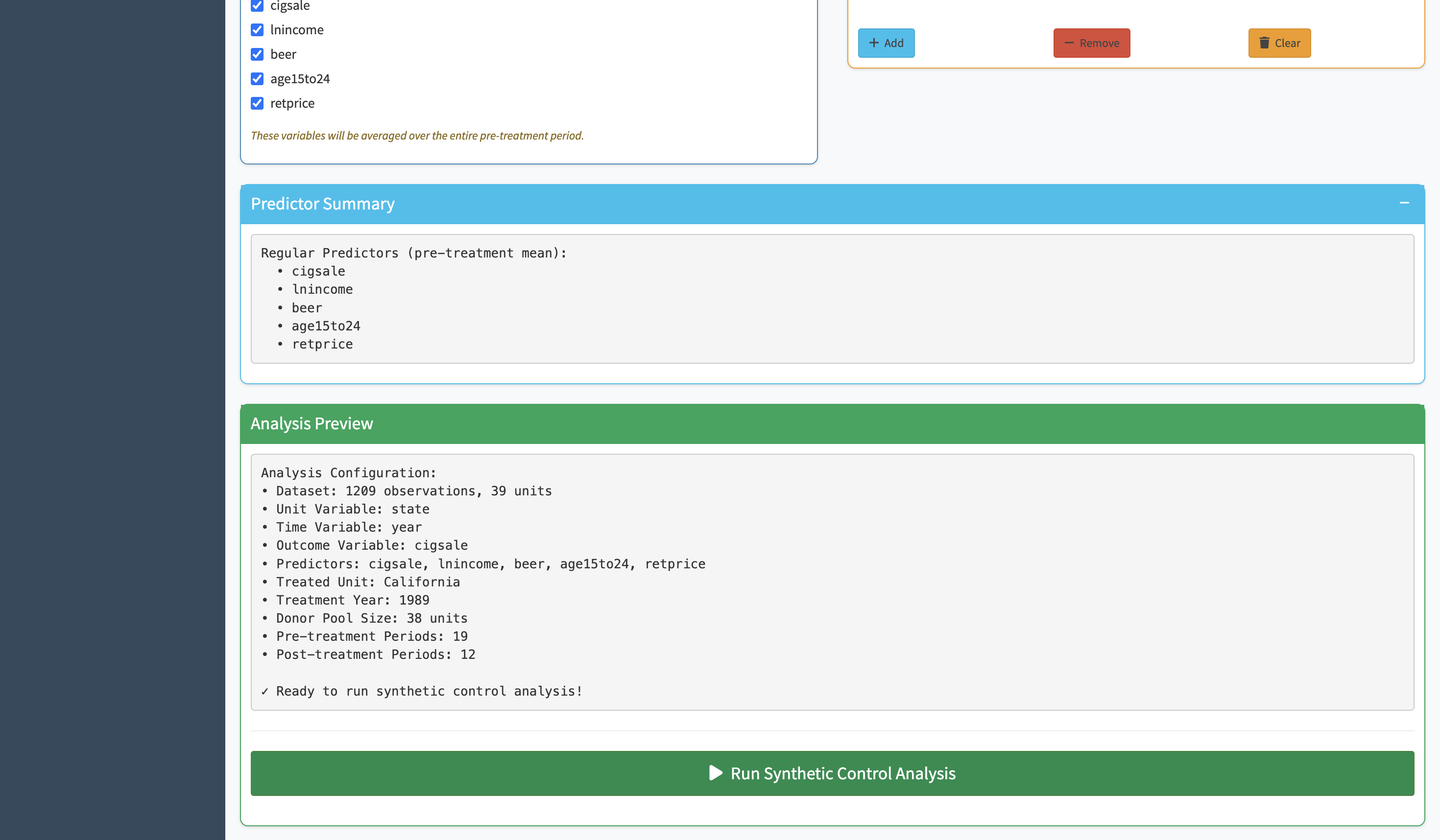The image size is (1440, 840).
Task: Uncheck the cigsale predictor checkbox
Action: click(257, 6)
